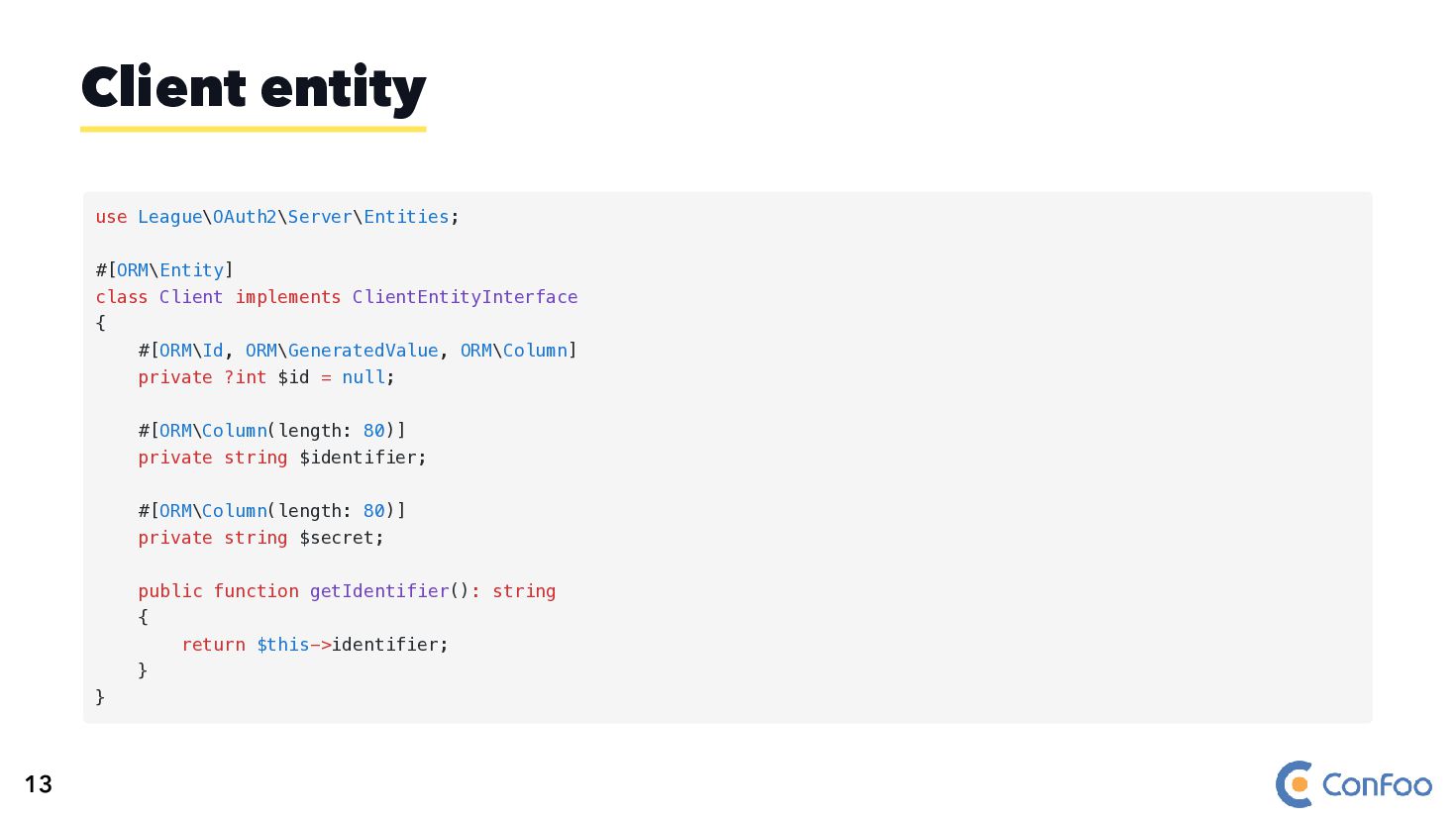
Task: Click the GeneratedValue attribute text
Action: [363, 351]
